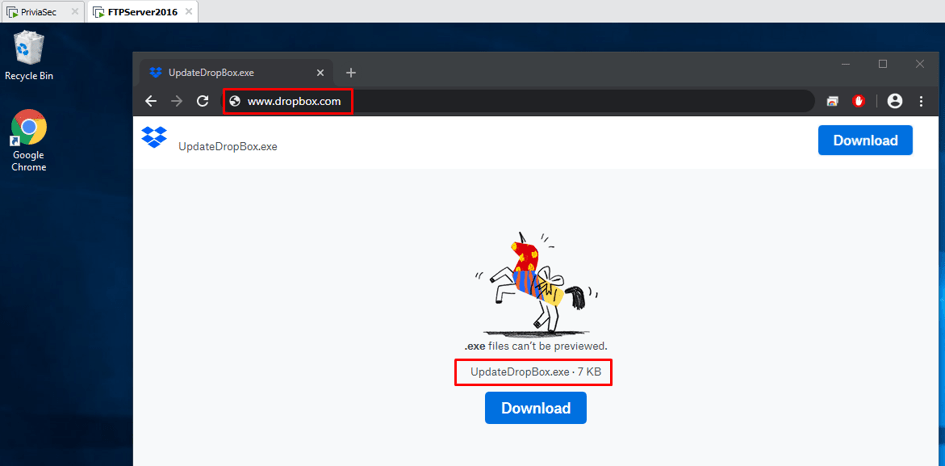This screenshot has height=466, width=945.
Task: Minimize the Chrome window
Action: point(846,64)
